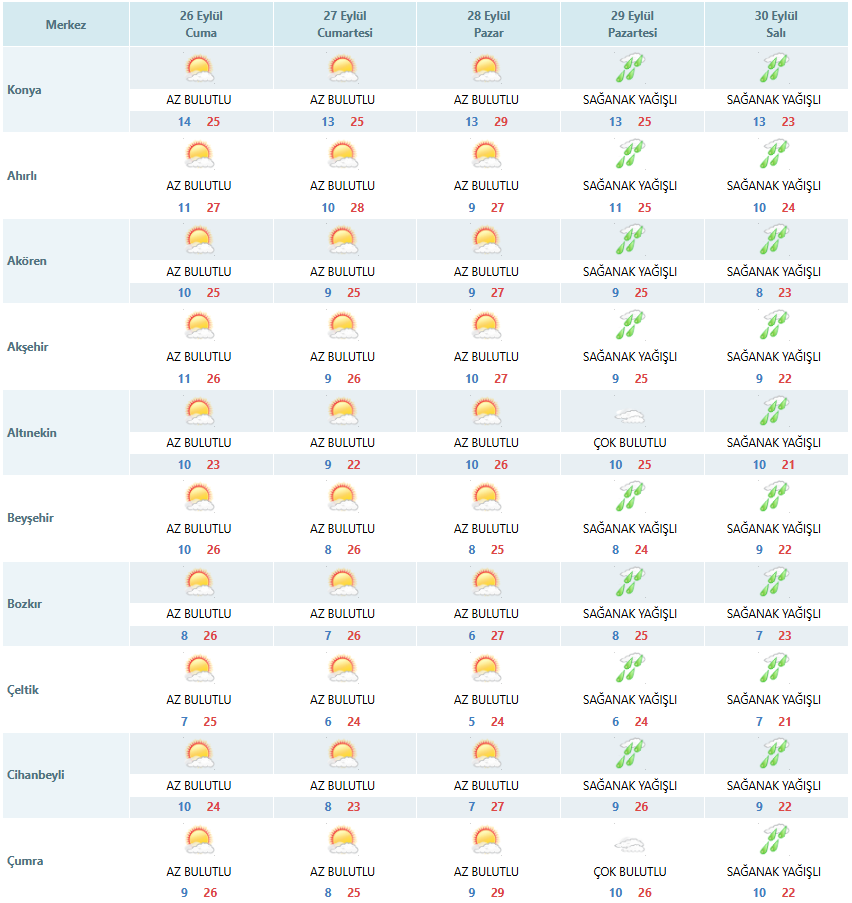The width and height of the screenshot is (852, 903).
Task: Click Çumra's overcast cloud icon for 29 Eylül
Action: (x=630, y=844)
